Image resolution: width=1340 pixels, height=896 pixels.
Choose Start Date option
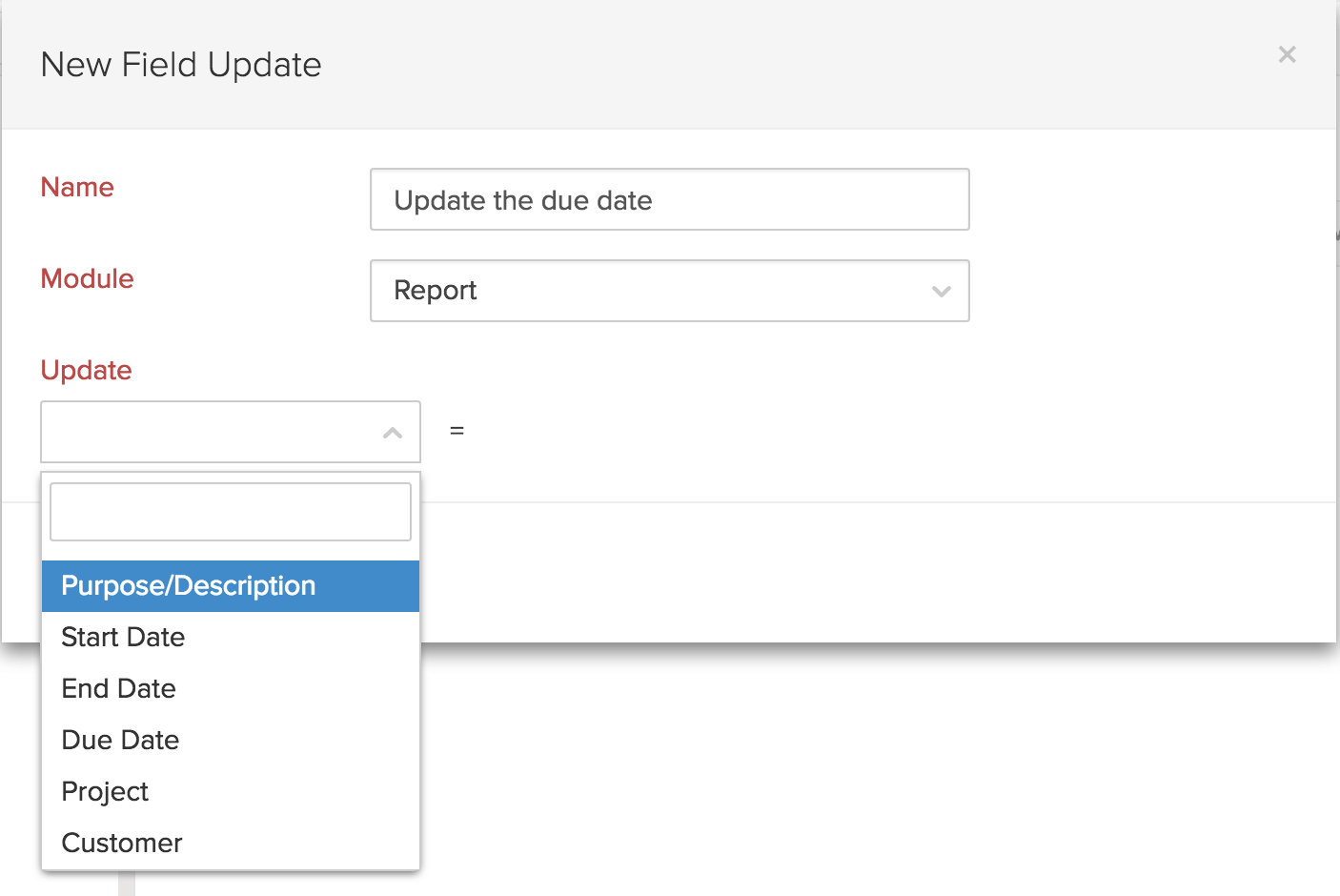(x=124, y=638)
